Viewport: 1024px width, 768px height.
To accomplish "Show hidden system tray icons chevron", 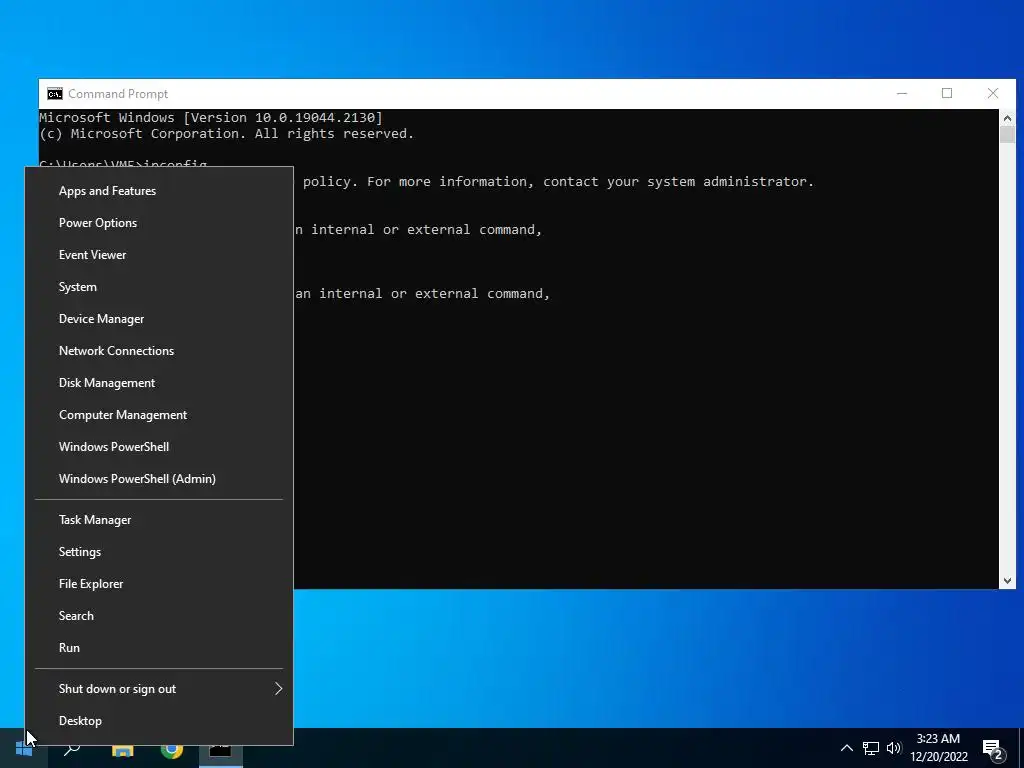I will coord(846,748).
